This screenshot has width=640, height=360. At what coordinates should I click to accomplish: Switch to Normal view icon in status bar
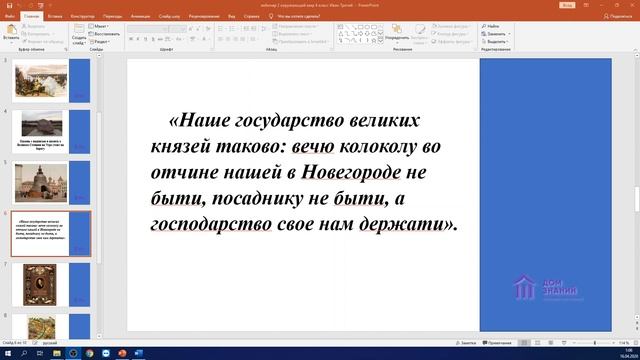point(524,343)
